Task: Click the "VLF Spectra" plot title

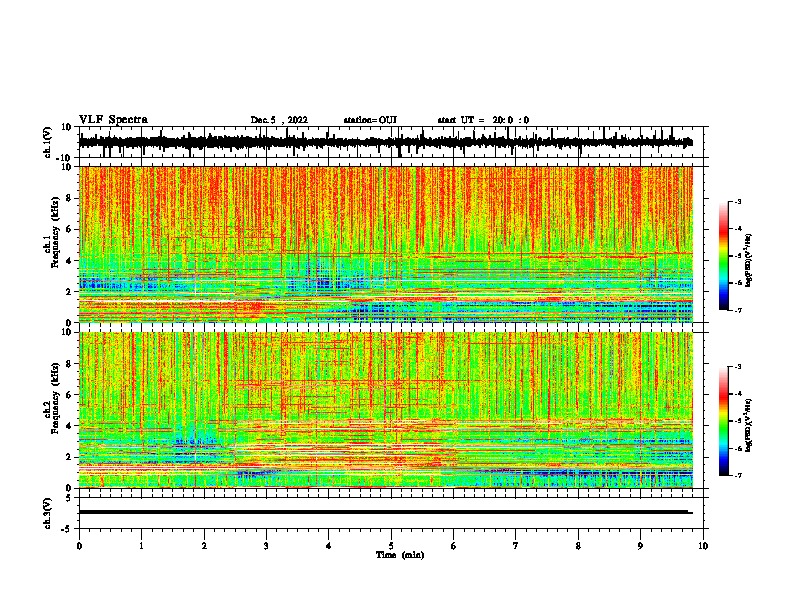Action: click(113, 120)
